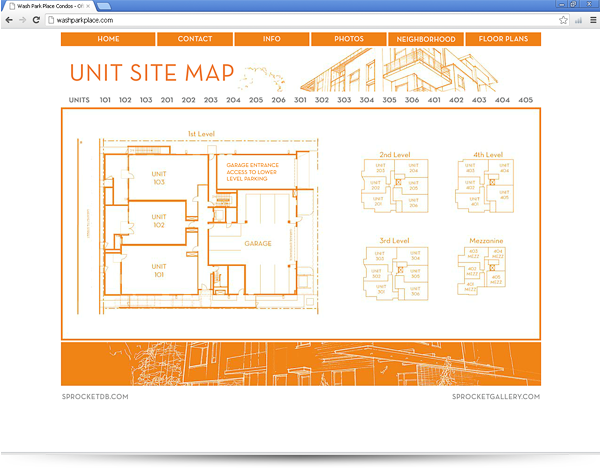Select the Wash Park Place Condos tab
This screenshot has height=468, width=600.
(x=49, y=6)
